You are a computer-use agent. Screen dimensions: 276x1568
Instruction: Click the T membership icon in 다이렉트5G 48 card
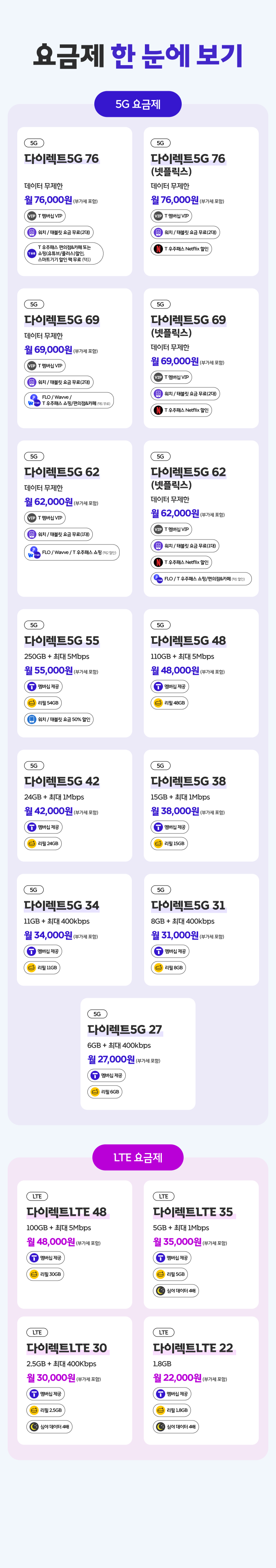[158, 686]
